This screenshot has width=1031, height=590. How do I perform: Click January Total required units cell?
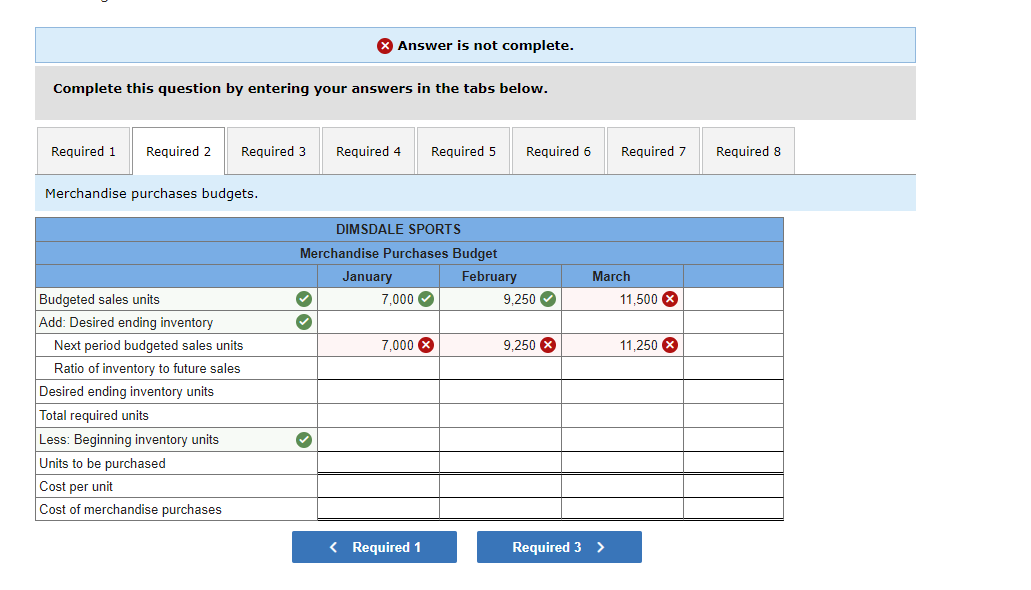tap(379, 416)
